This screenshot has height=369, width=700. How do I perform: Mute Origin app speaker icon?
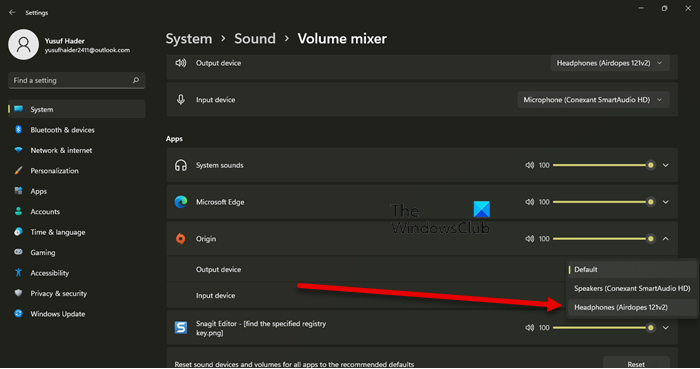[529, 239]
